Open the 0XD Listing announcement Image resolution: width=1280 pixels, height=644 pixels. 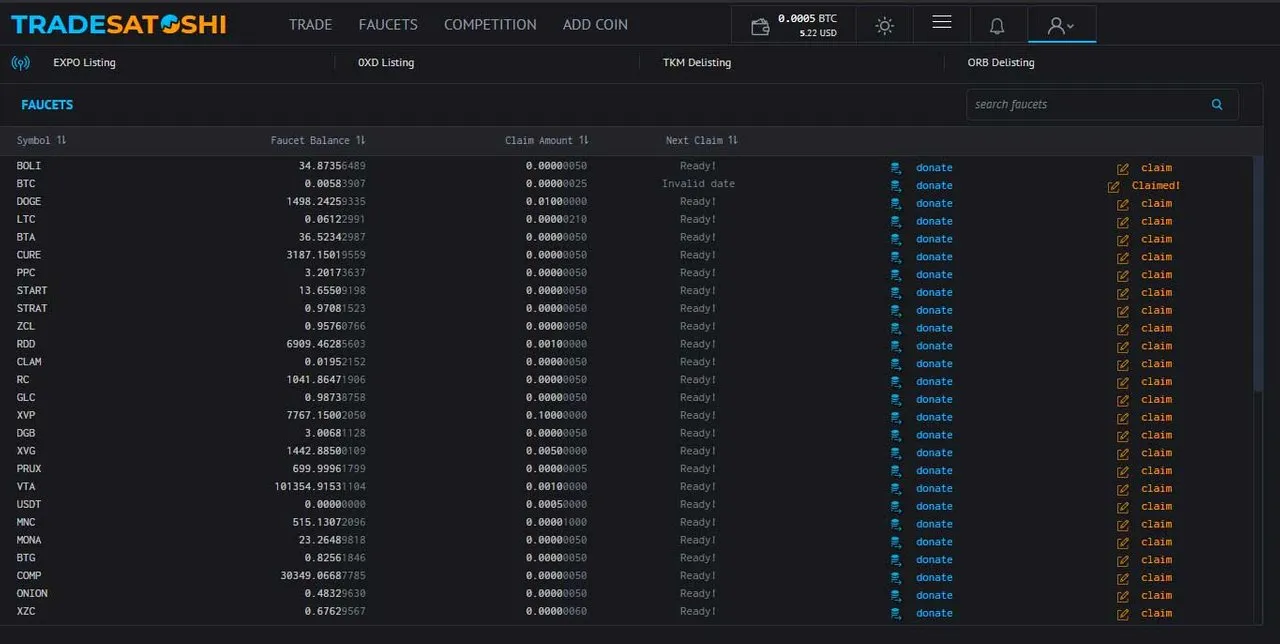[386, 63]
